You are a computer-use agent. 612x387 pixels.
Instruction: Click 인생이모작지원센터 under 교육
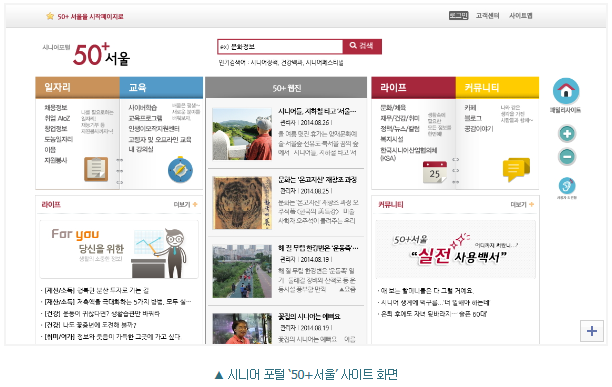(154, 128)
